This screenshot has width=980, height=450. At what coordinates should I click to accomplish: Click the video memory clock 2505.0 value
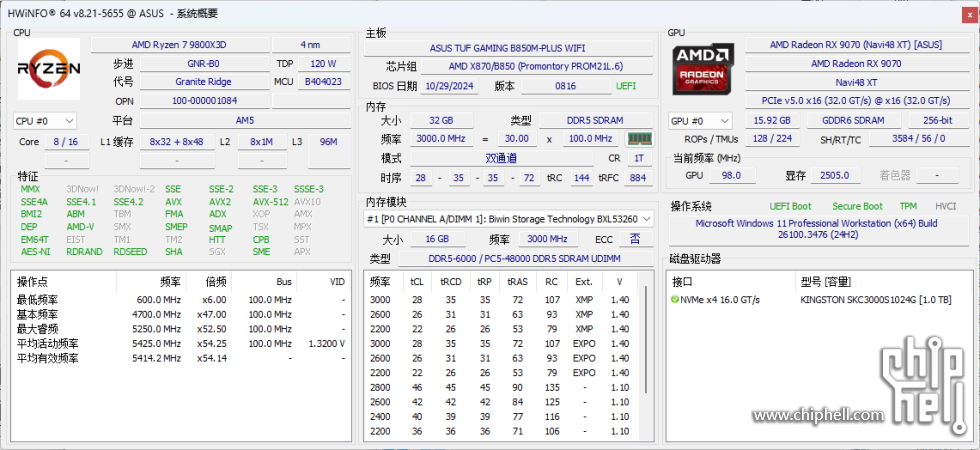835,176
